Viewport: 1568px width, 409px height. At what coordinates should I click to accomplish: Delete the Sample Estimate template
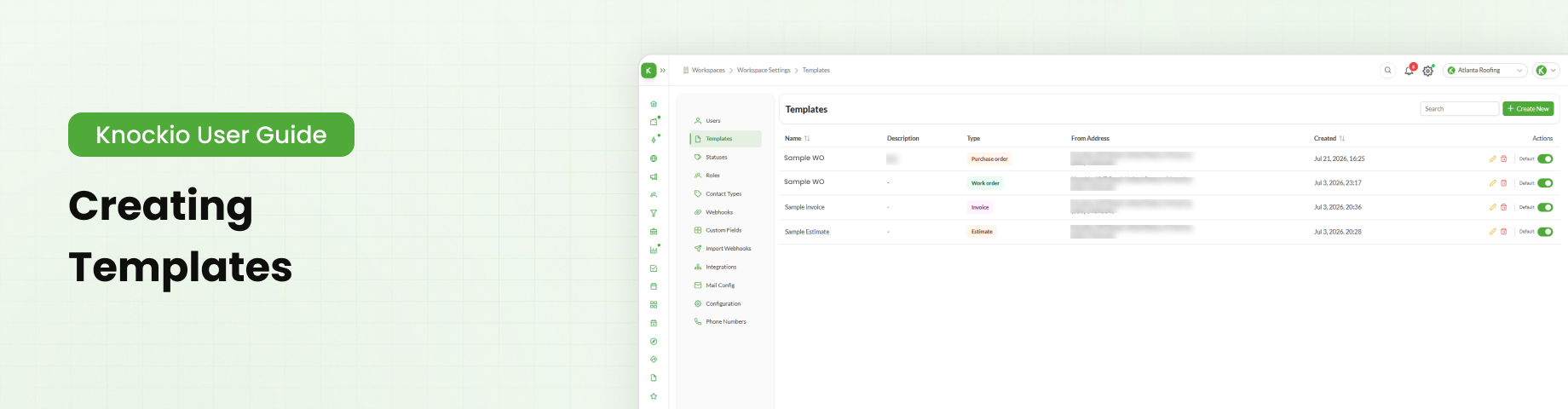coord(1504,232)
